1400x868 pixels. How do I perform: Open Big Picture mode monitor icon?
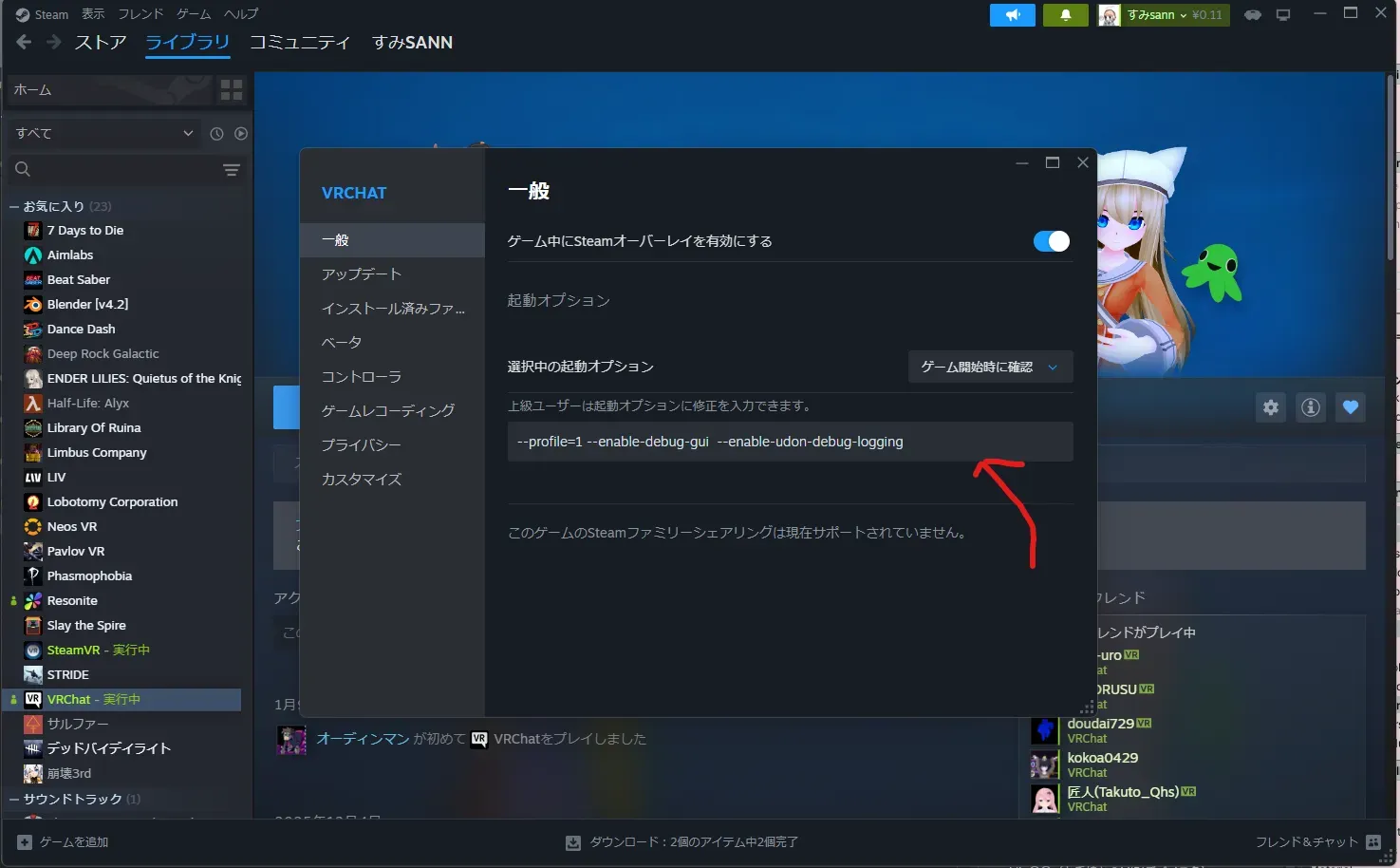[1283, 15]
